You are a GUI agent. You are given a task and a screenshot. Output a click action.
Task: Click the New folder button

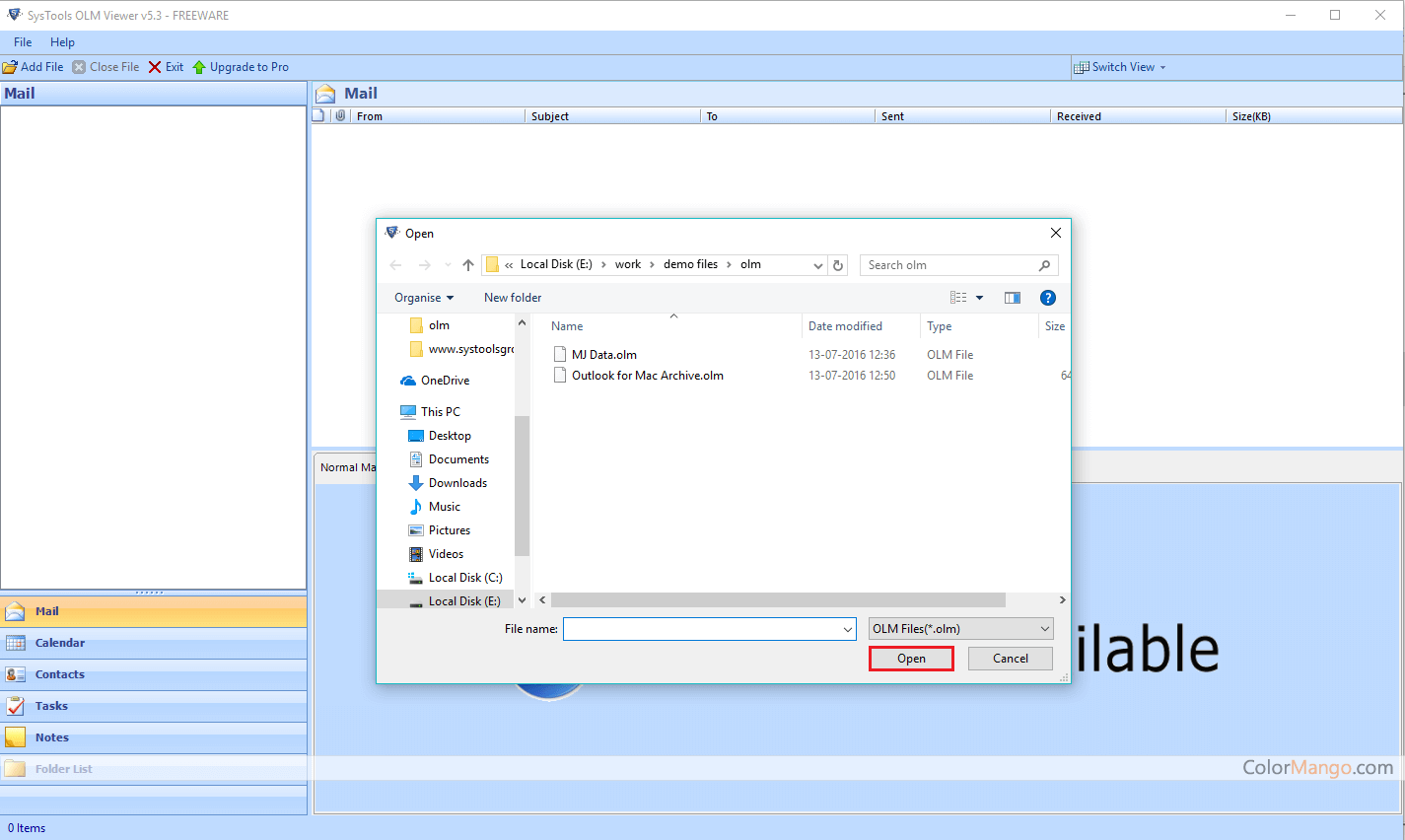pyautogui.click(x=513, y=298)
